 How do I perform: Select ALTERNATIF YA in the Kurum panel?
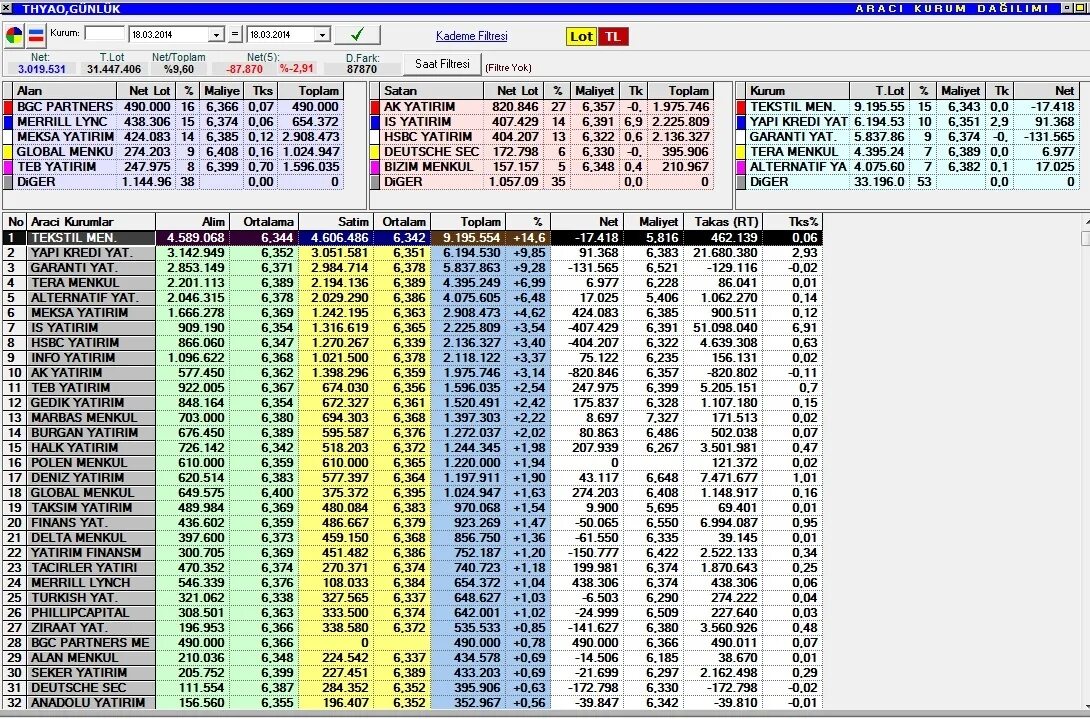coord(907,167)
